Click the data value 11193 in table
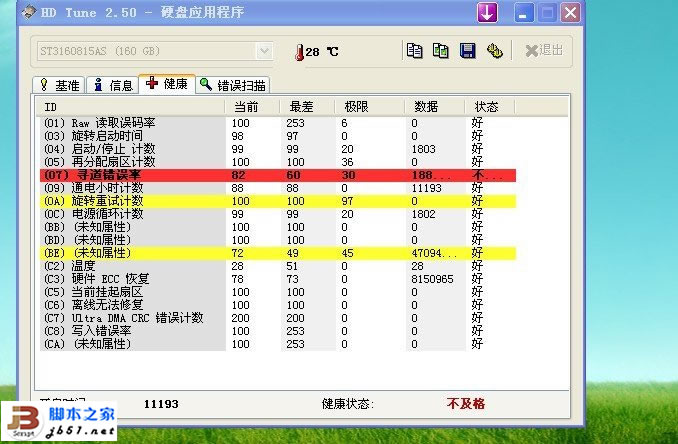The width and height of the screenshot is (678, 444). point(426,188)
